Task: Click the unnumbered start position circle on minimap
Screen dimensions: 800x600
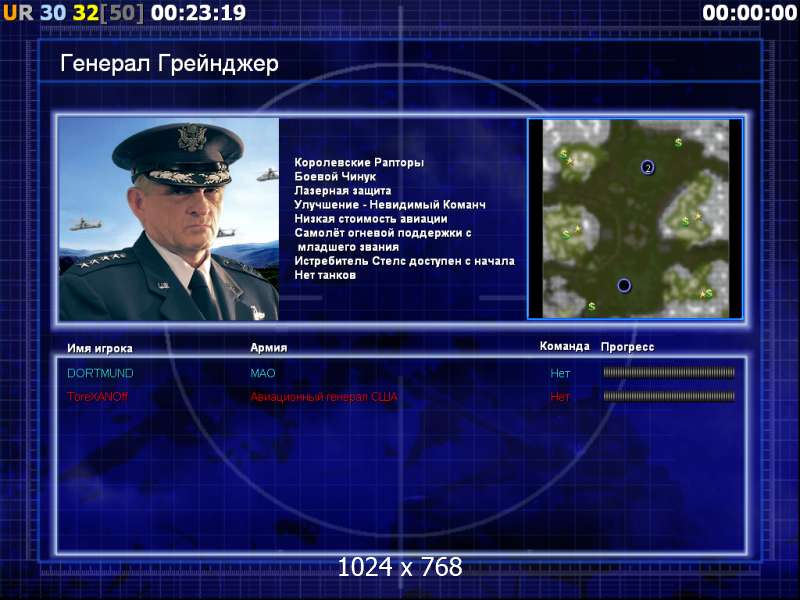Action: pyautogui.click(x=624, y=285)
